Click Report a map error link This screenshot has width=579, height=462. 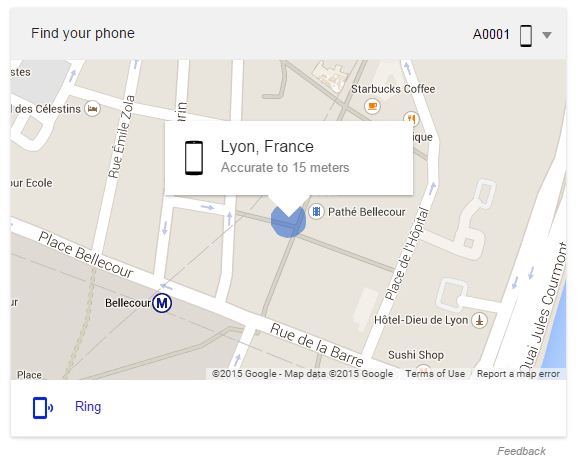click(518, 374)
